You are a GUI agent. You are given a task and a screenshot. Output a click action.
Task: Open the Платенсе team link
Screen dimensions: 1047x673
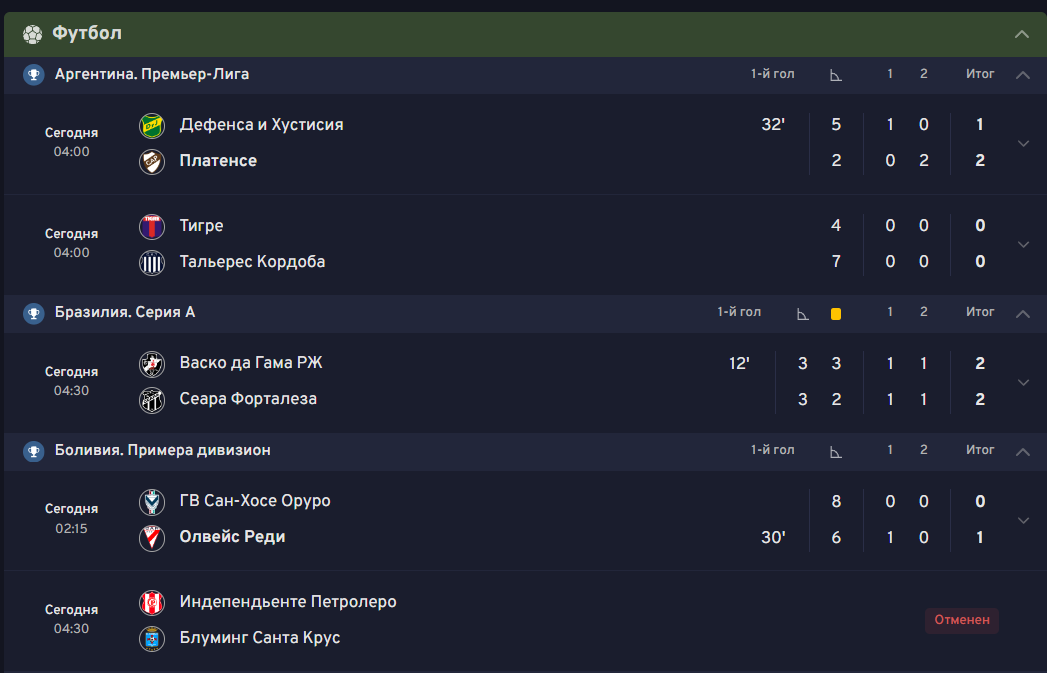click(218, 161)
